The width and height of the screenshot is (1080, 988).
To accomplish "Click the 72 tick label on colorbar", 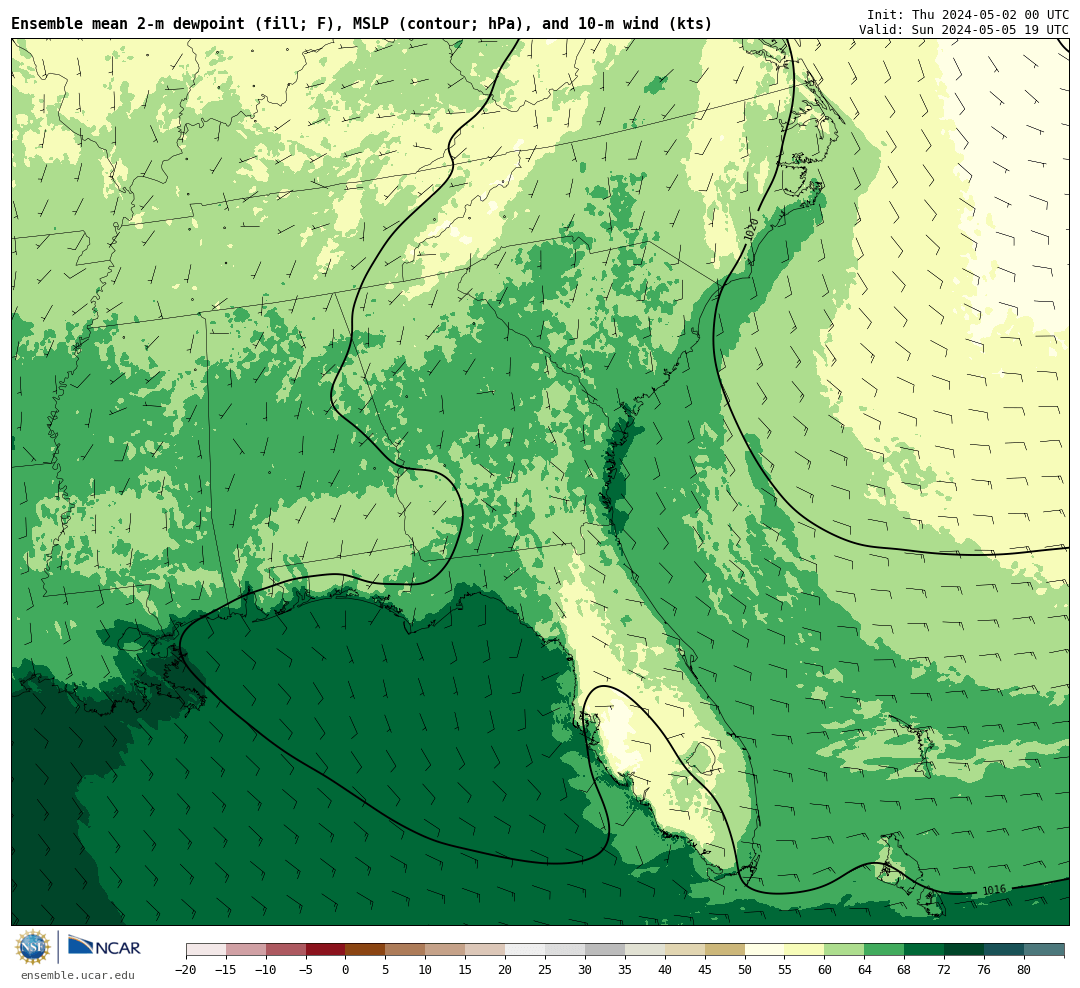I will (x=944, y=970).
